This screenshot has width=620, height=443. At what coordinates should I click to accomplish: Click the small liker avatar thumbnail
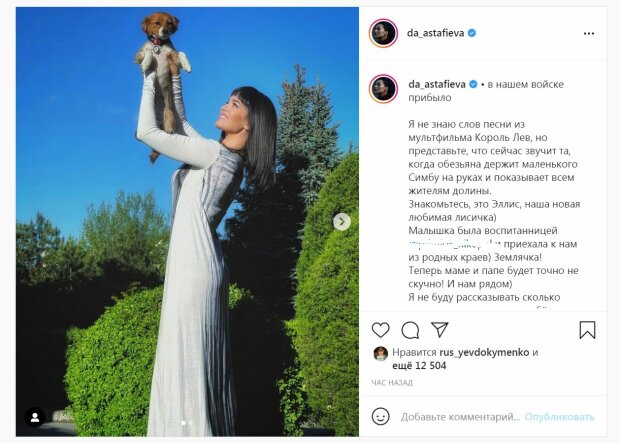pos(380,354)
